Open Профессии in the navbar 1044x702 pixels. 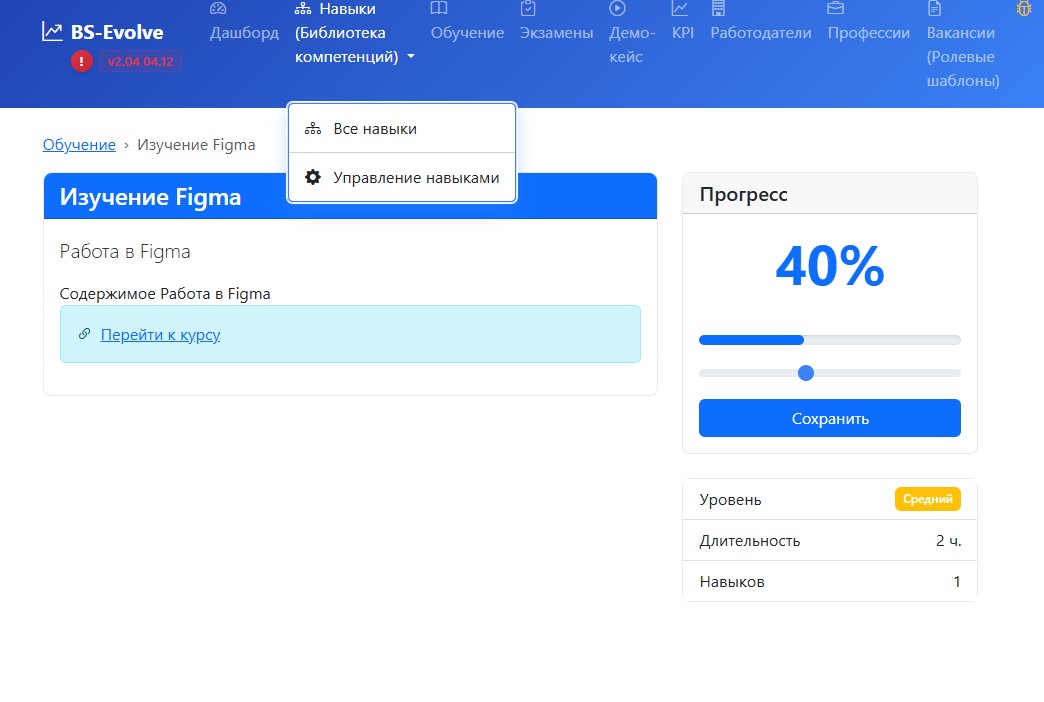[x=869, y=33]
